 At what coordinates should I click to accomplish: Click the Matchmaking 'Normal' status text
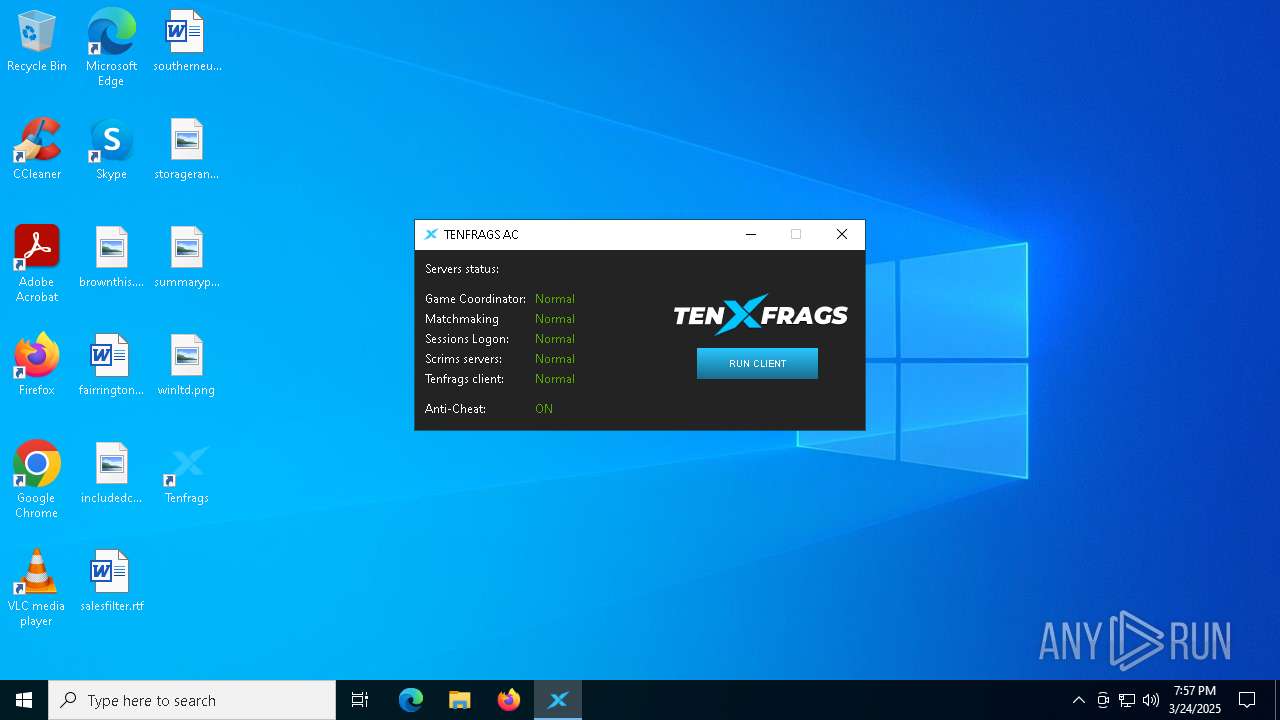555,319
